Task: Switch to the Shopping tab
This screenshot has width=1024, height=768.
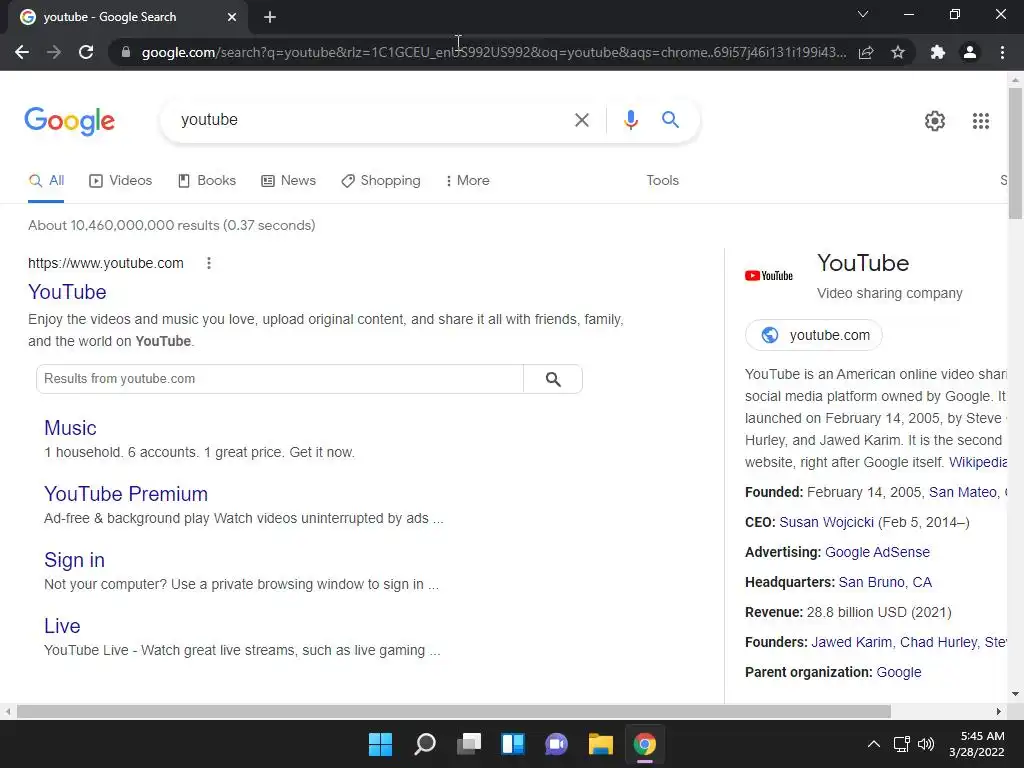Action: pyautogui.click(x=381, y=180)
